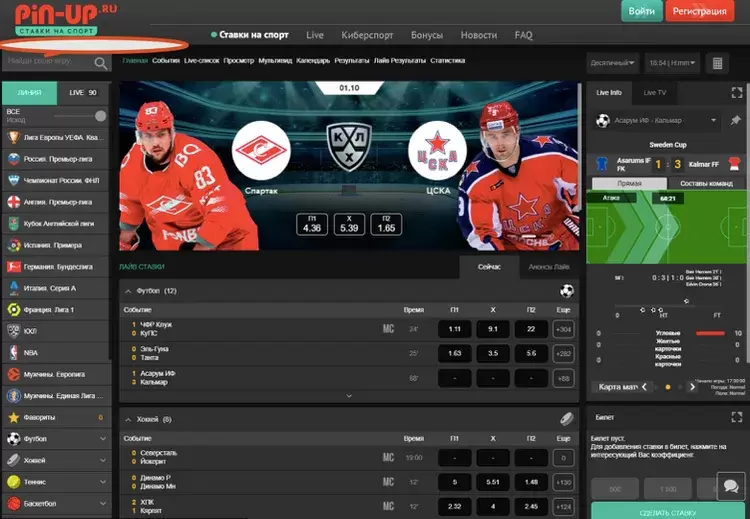
Task: Open the Бонусы menu item
Action: (427, 35)
